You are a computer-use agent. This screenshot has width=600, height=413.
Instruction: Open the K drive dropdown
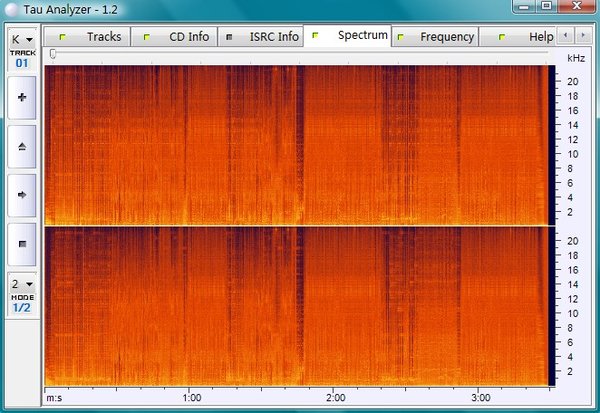point(22,39)
